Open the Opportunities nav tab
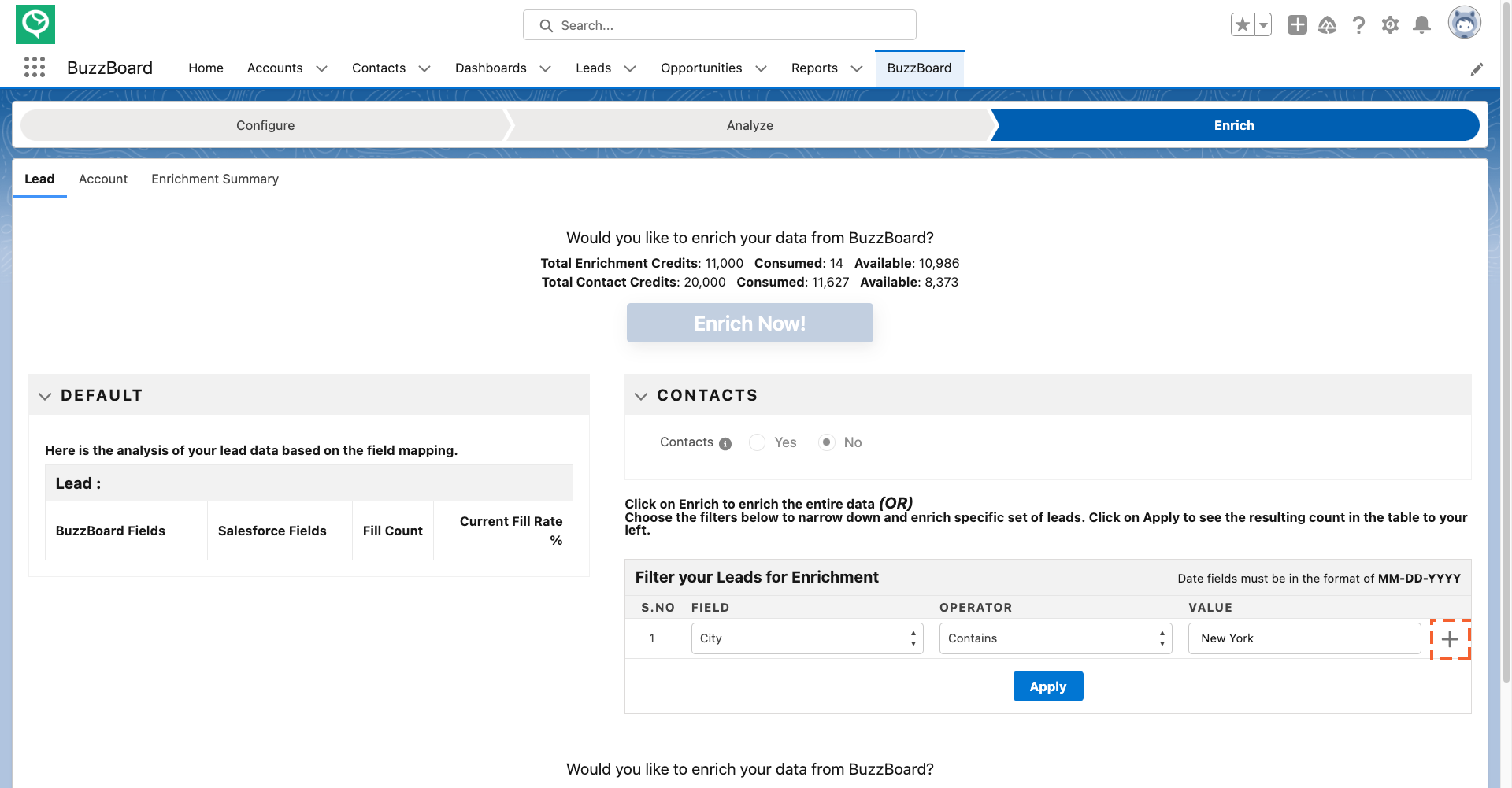Screen dimensions: 1512x788 pyautogui.click(x=701, y=68)
